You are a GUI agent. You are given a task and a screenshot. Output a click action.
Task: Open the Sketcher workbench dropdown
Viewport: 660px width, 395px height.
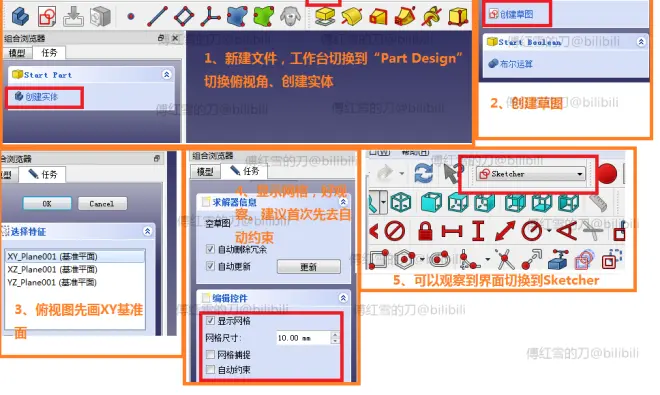[531, 173]
